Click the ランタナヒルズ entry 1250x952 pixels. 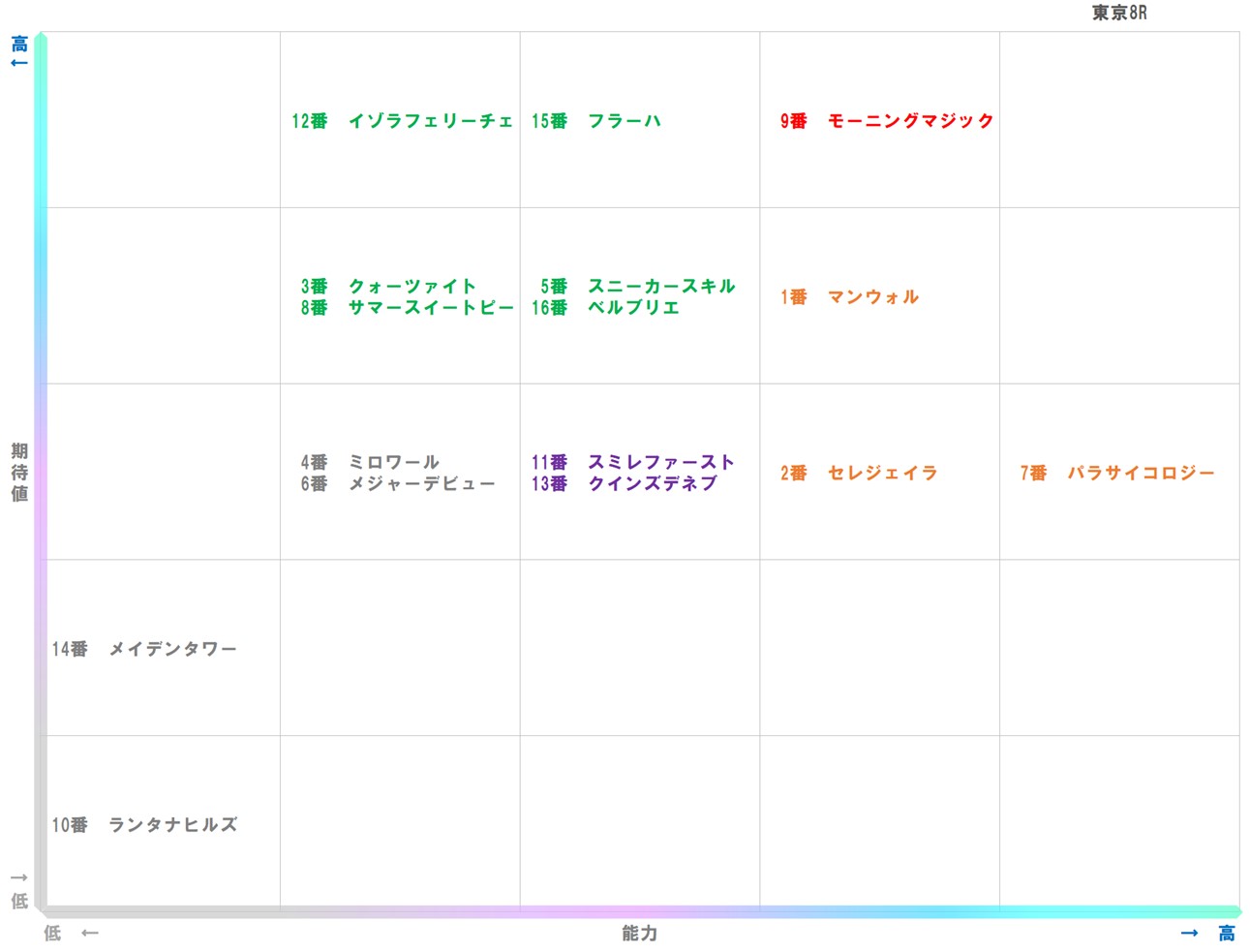pos(174,825)
